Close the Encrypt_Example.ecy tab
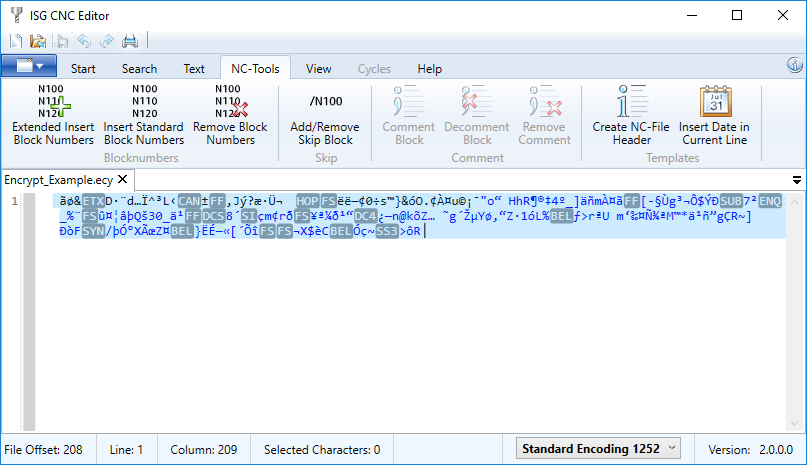Screen dimensions: 807x465 tap(122, 179)
